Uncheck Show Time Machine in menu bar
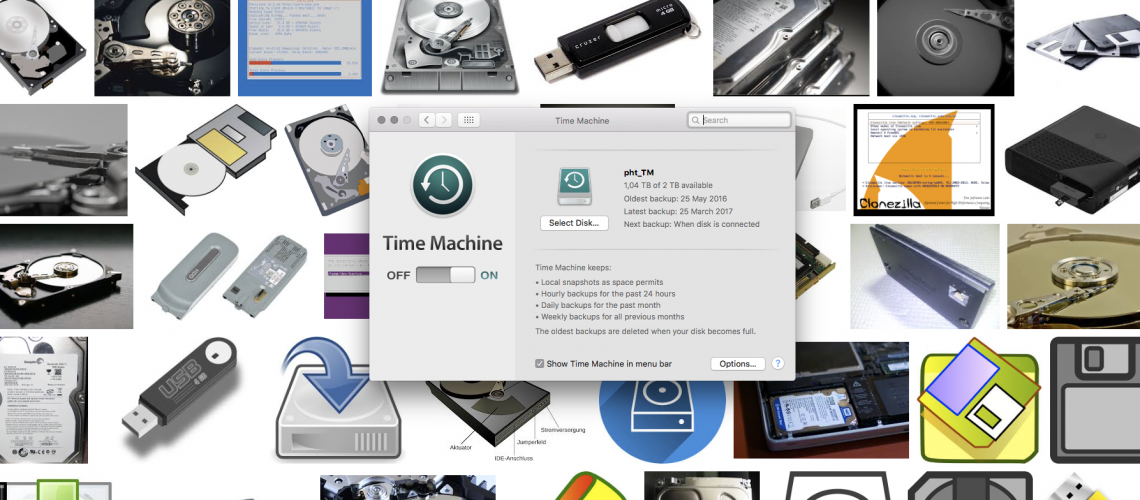Screen dimensions: 1140x500 540,364
